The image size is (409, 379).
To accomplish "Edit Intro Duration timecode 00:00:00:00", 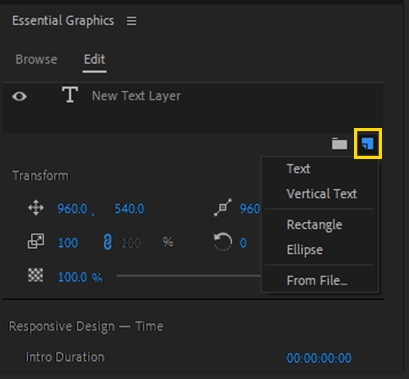I will click(319, 358).
